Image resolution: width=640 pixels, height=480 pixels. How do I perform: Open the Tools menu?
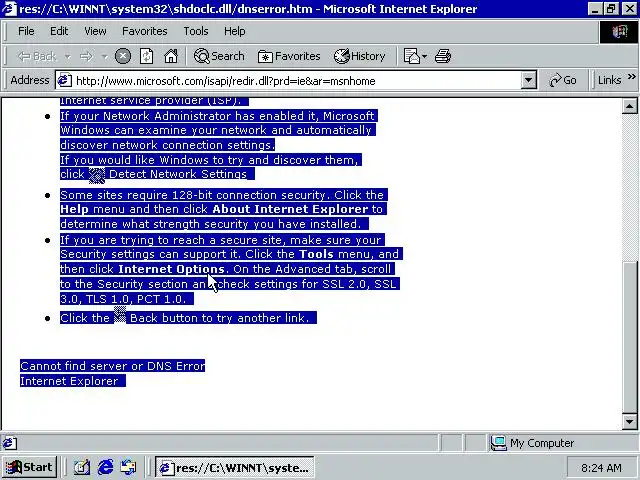click(x=196, y=31)
